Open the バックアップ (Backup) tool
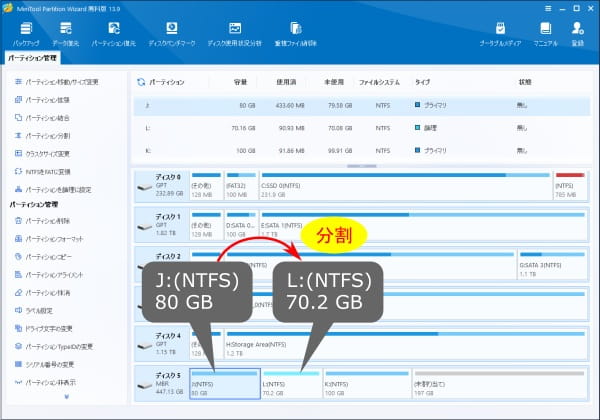 pos(26,34)
